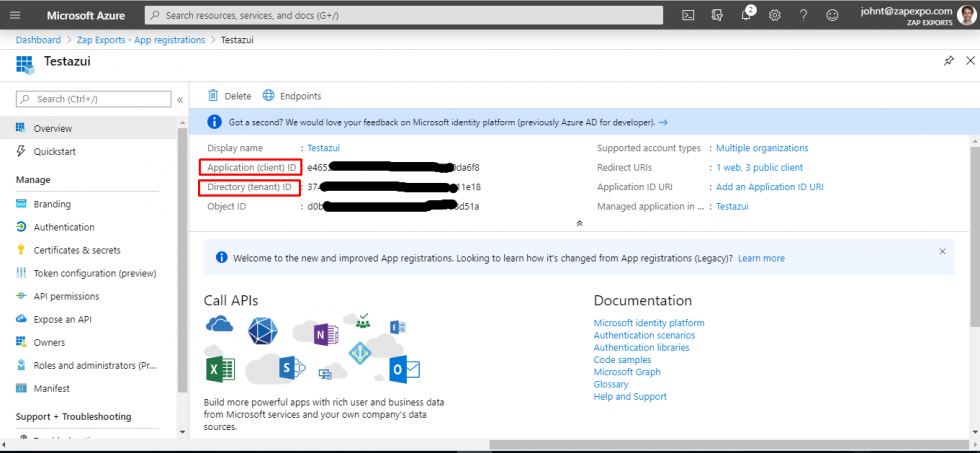
Task: Dismiss the new App registrations welcome banner
Action: 942,251
